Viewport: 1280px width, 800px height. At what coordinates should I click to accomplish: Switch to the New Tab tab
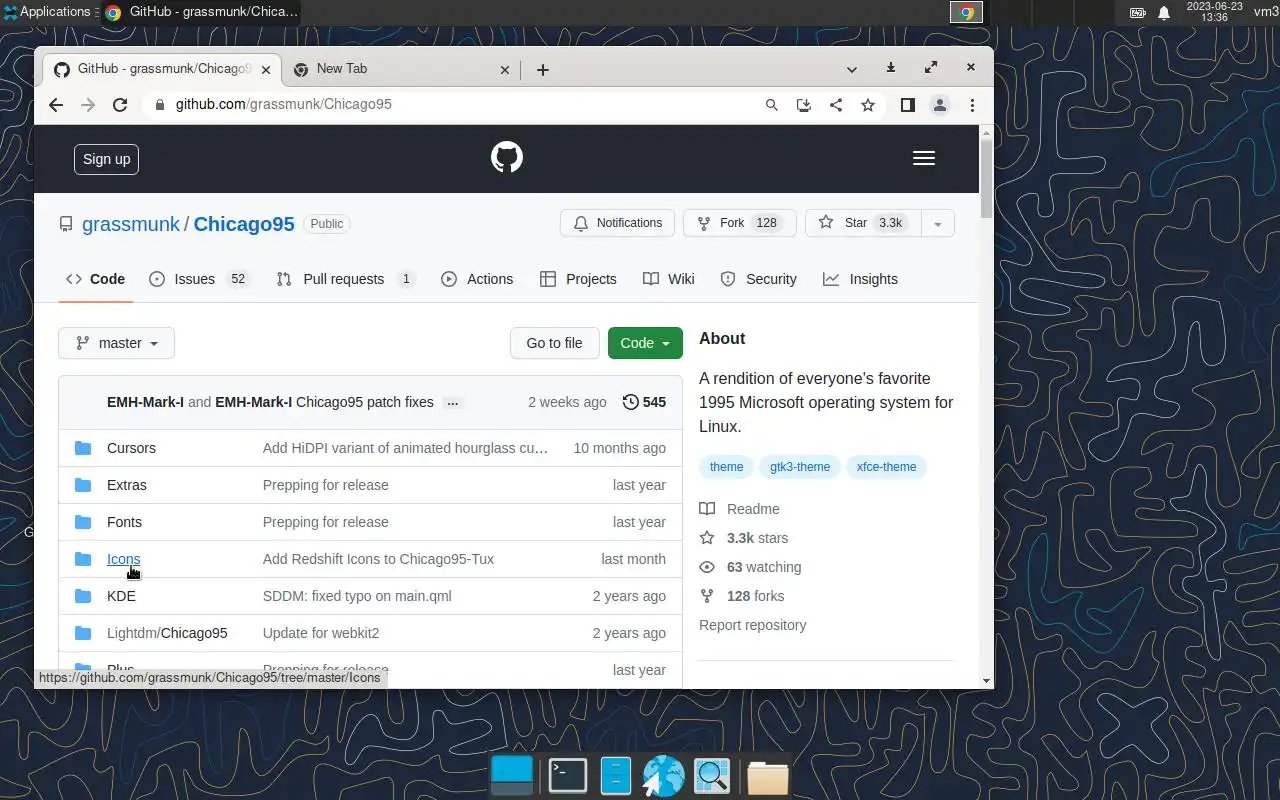400,69
